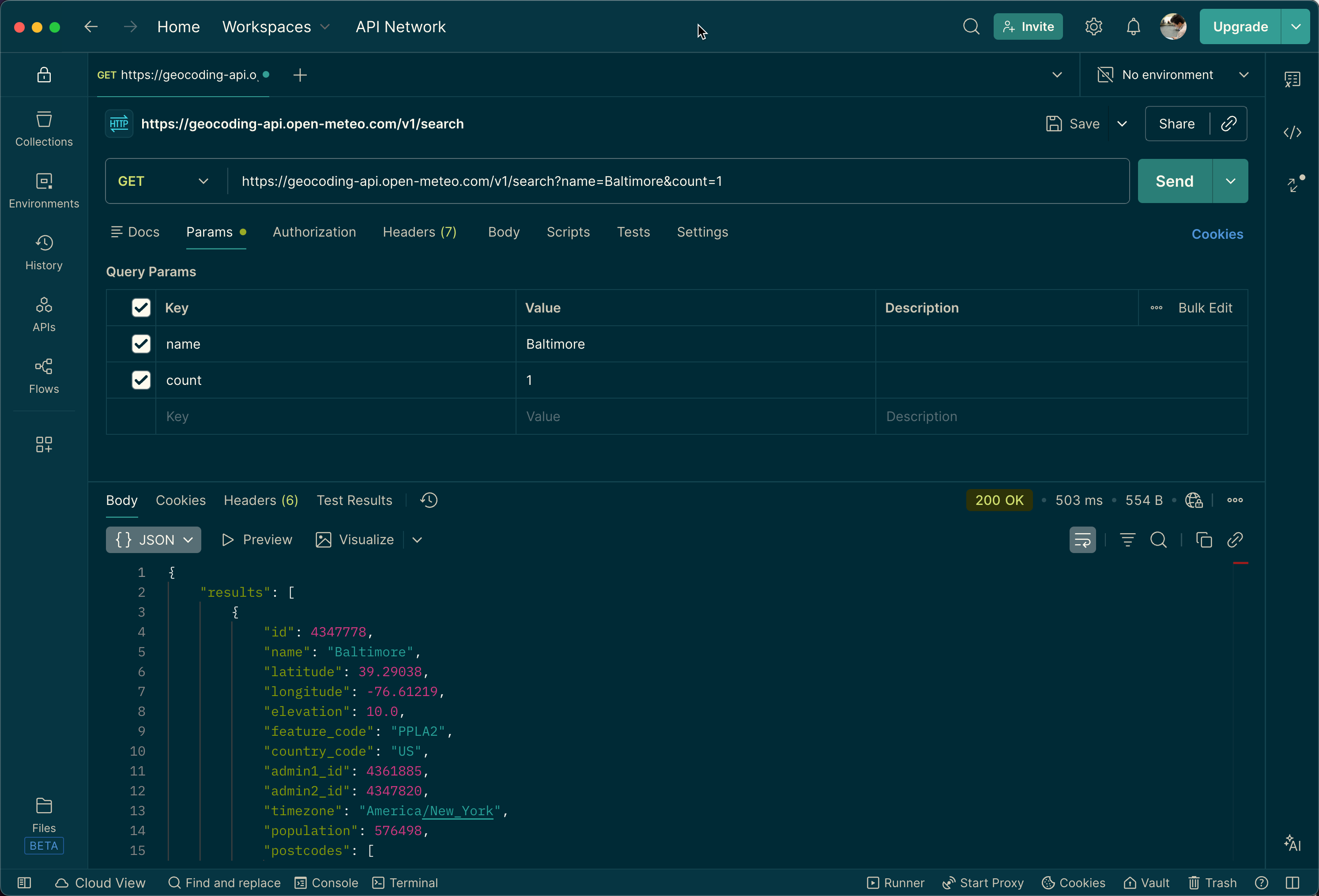Open global search magnifier in header
This screenshot has width=1319, height=896.
click(x=971, y=26)
